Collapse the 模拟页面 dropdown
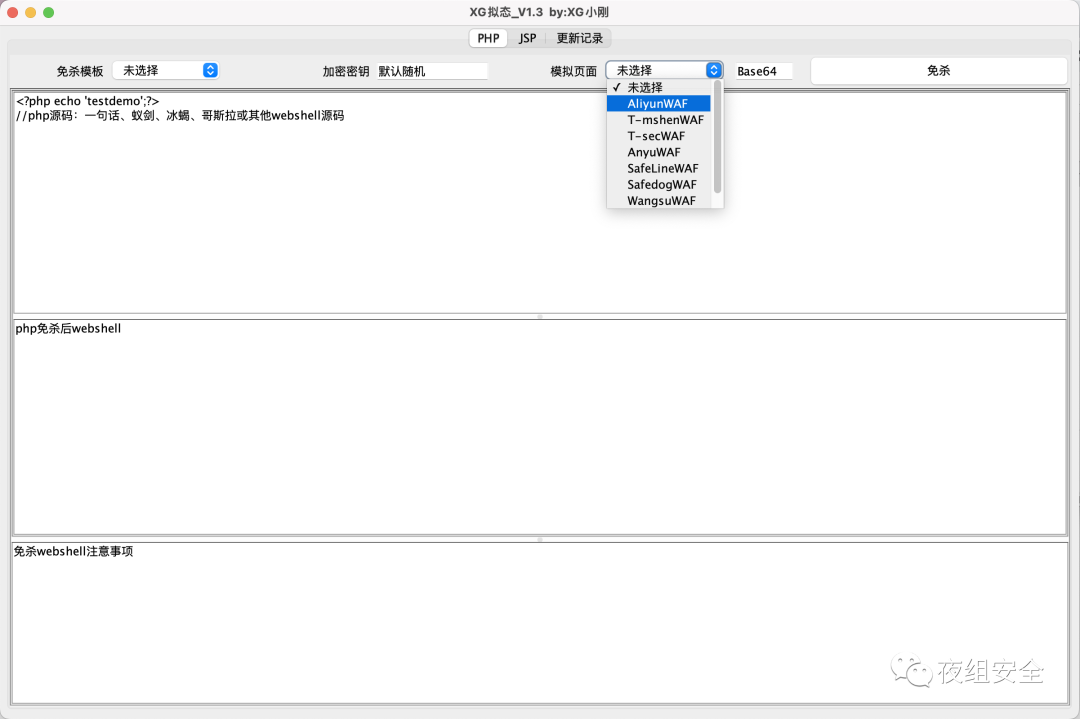Screen dimensions: 1080x719 click(664, 70)
